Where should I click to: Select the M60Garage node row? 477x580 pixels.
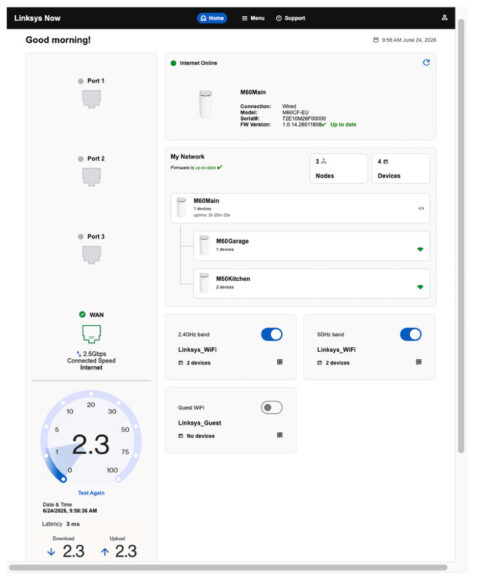[x=311, y=246]
